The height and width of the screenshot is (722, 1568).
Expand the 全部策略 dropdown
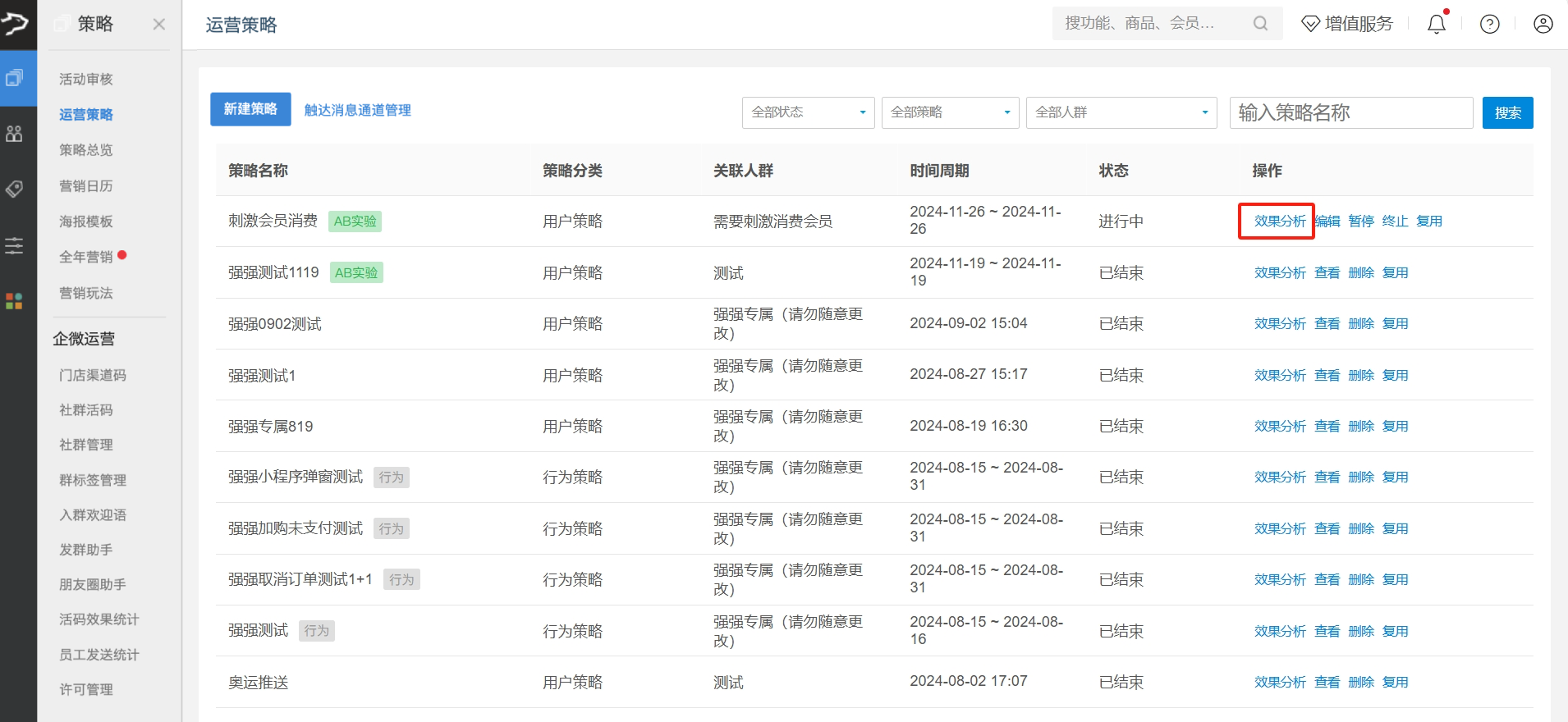click(950, 112)
